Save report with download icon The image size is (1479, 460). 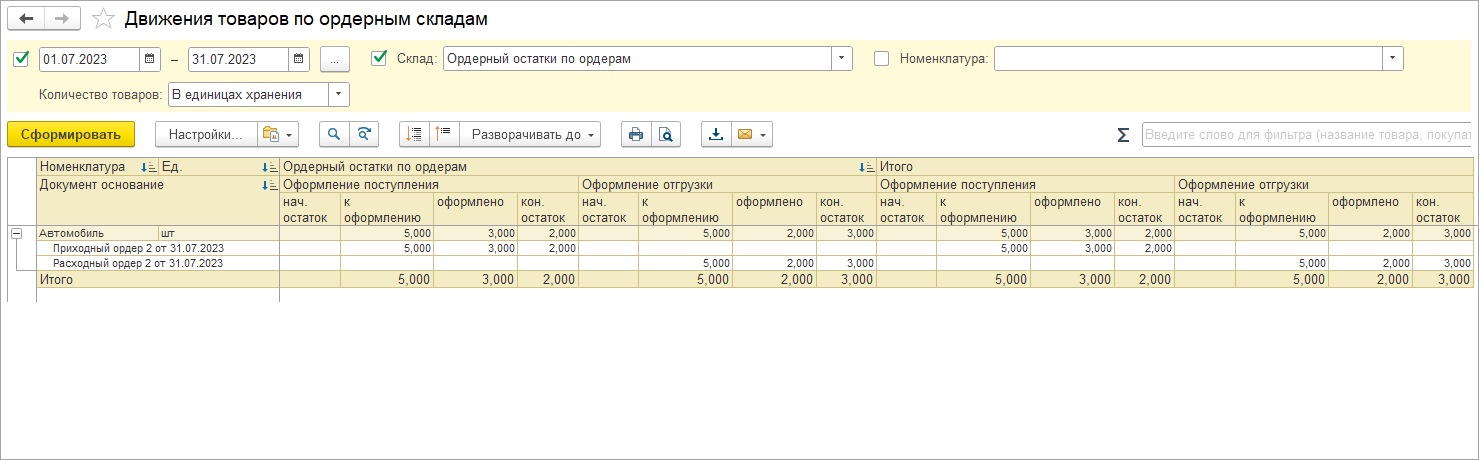717,134
